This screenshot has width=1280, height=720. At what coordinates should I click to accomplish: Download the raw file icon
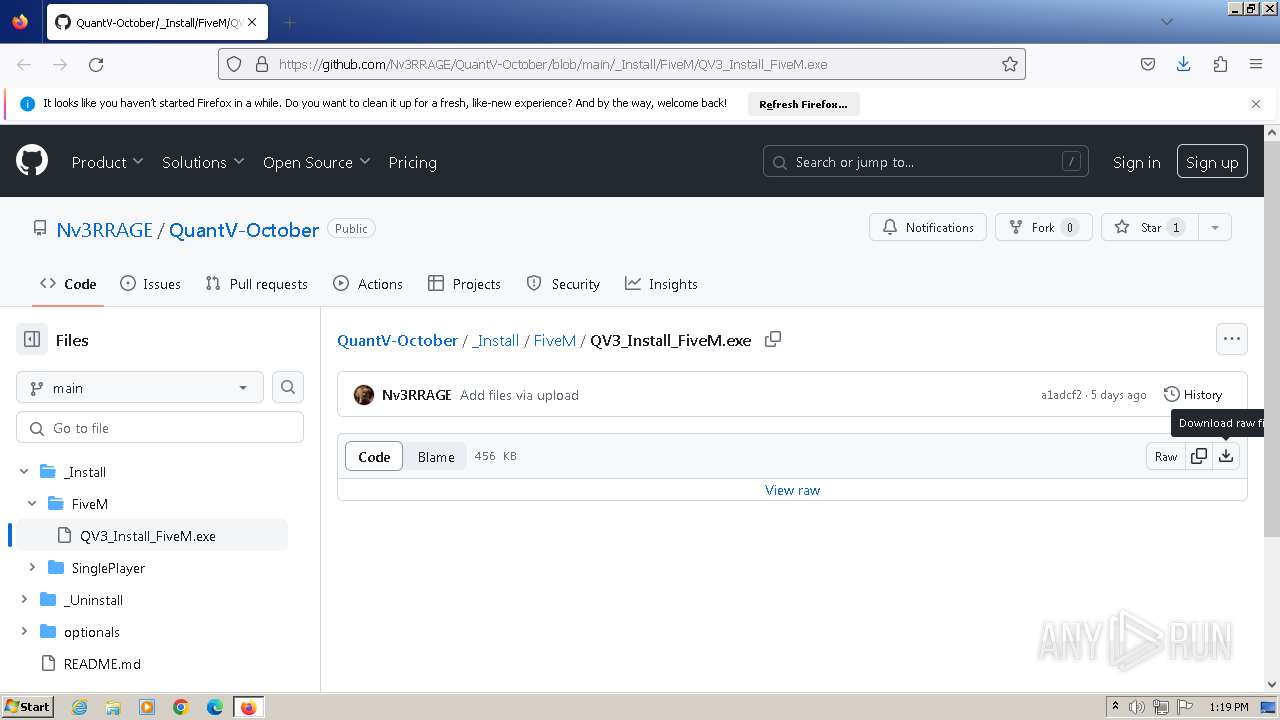pyautogui.click(x=1226, y=456)
